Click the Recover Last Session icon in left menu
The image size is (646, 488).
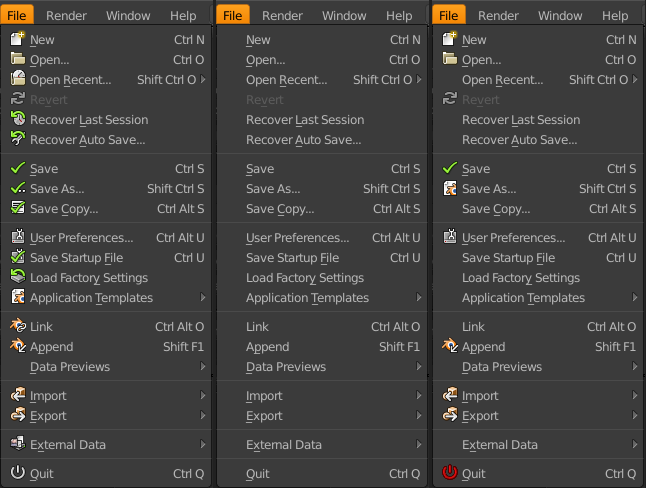[x=18, y=119]
